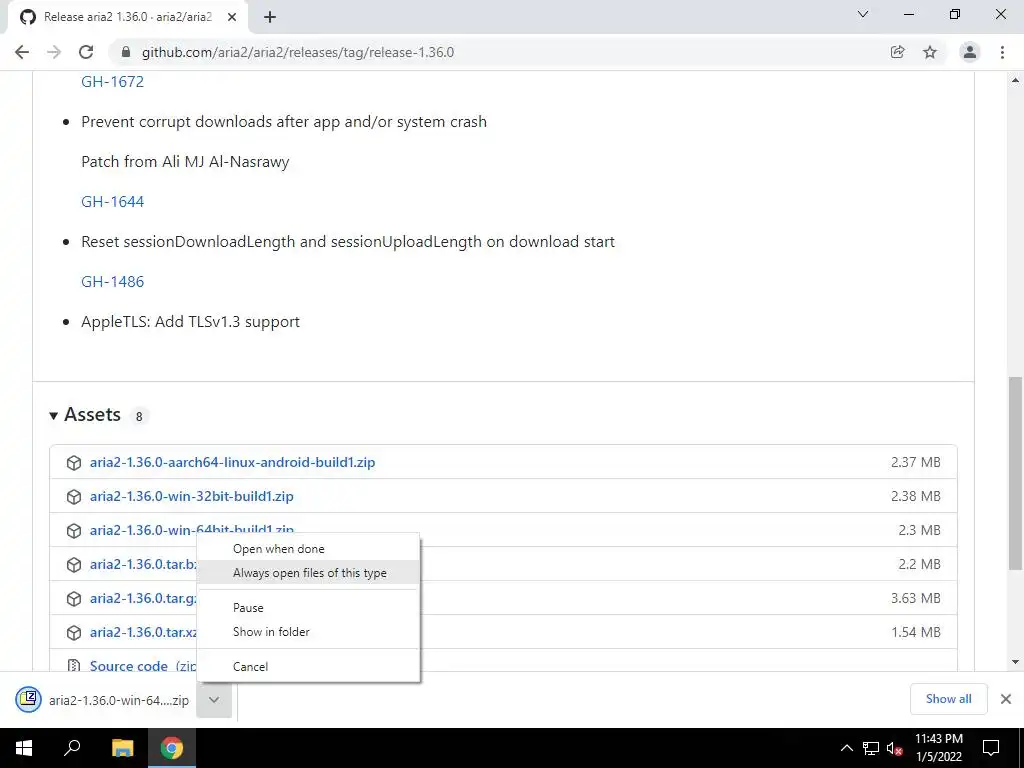Click package icon beside aria2-1.36.0.tar.xz

(x=74, y=632)
